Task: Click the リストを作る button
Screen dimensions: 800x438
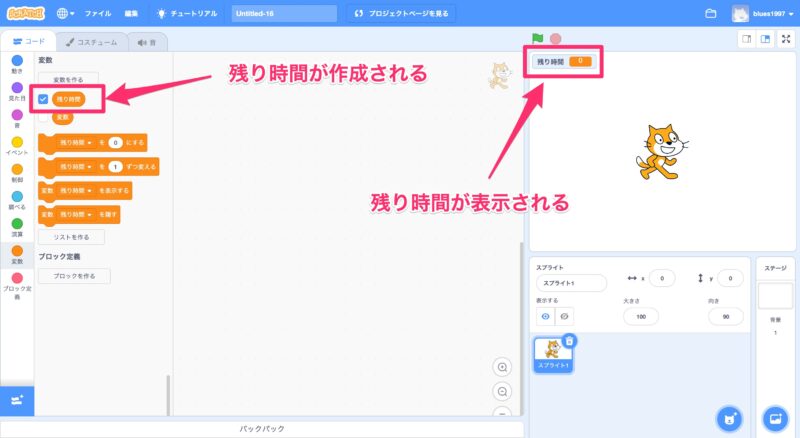Action: coord(70,237)
